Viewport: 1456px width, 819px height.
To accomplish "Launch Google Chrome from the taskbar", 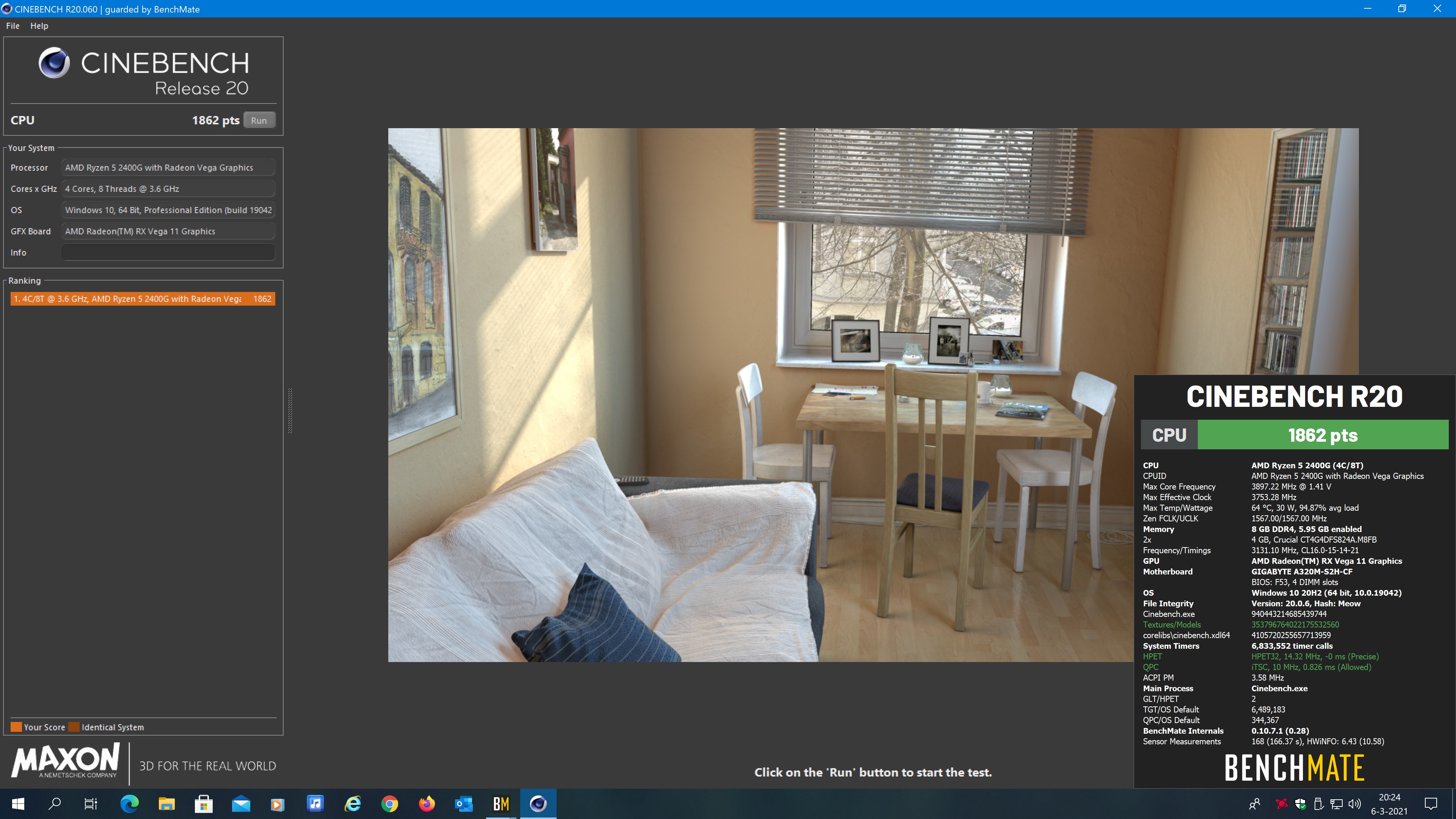I will click(389, 804).
